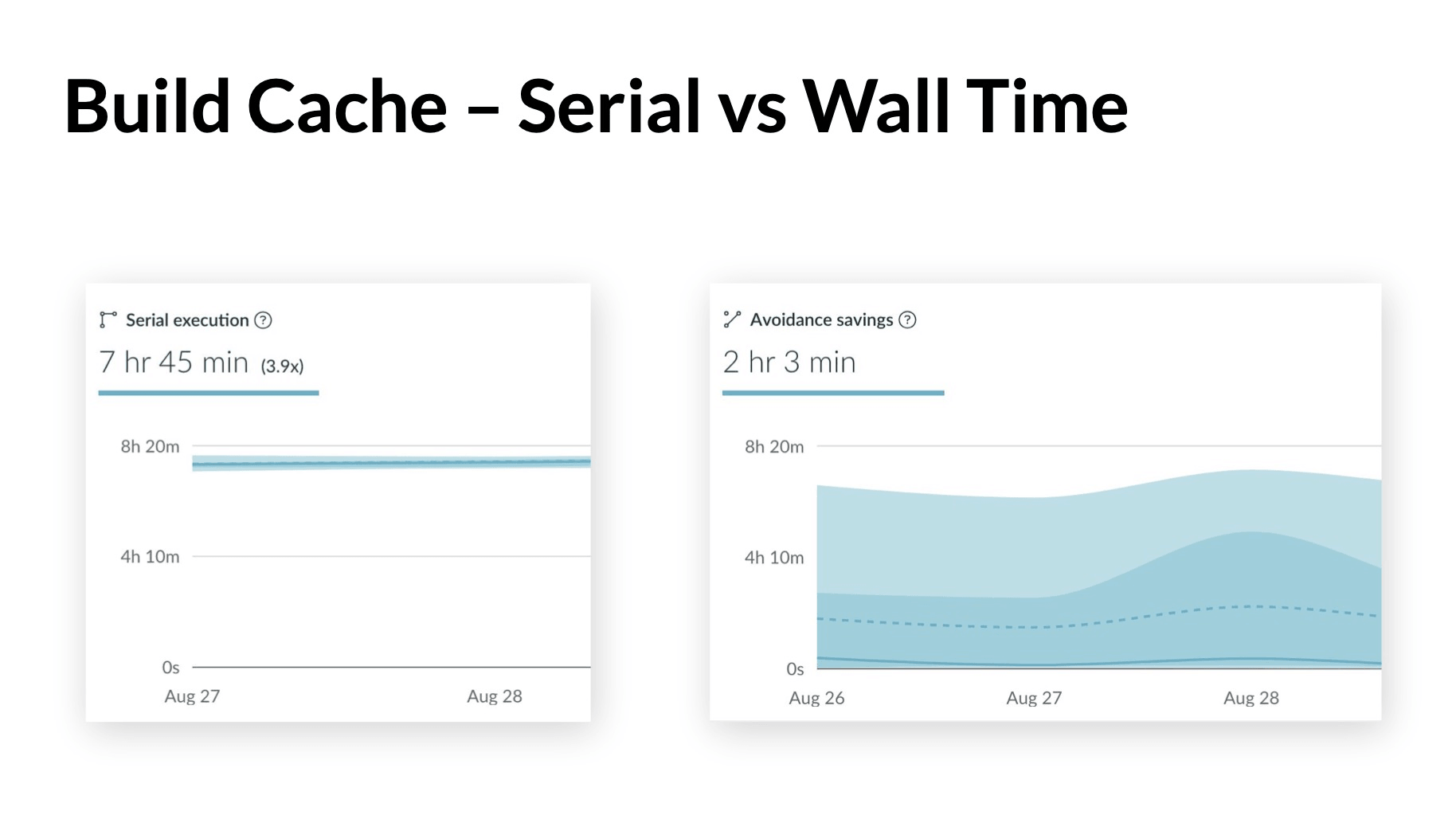Screen dimensions: 1456x819
Task: Open the Avoidance savings help icon
Action: coord(909,319)
